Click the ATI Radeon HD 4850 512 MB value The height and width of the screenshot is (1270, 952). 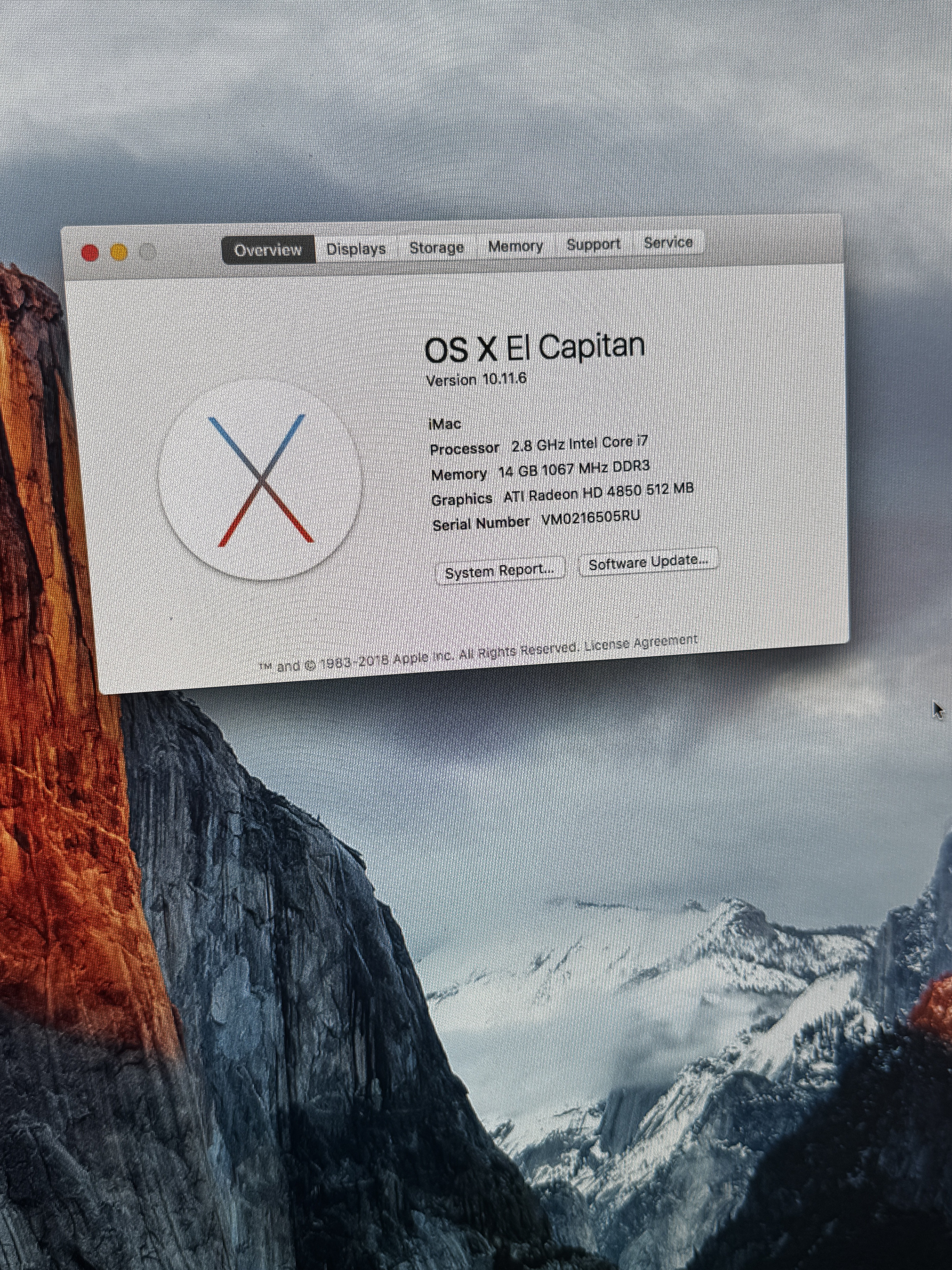pyautogui.click(x=598, y=493)
